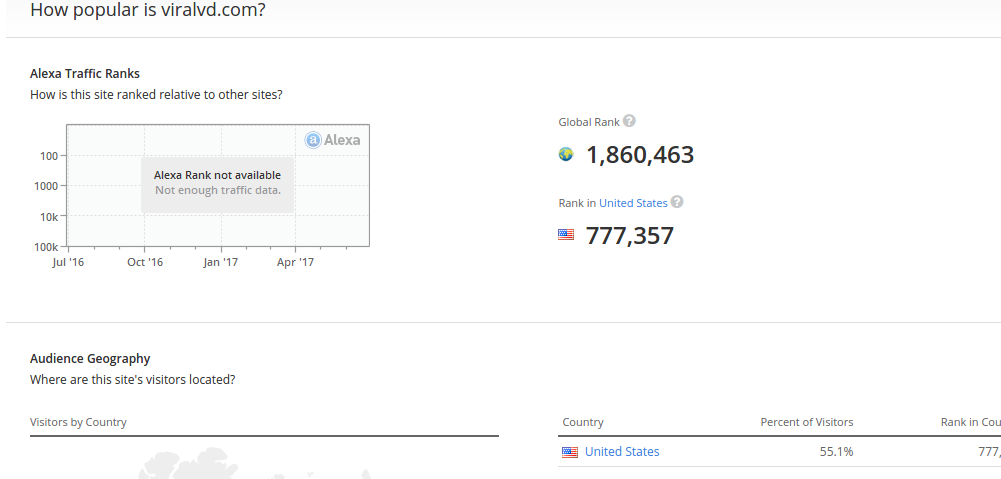The width and height of the screenshot is (1001, 479).
Task: Click the visitors world map thumbnail
Action: (255, 465)
